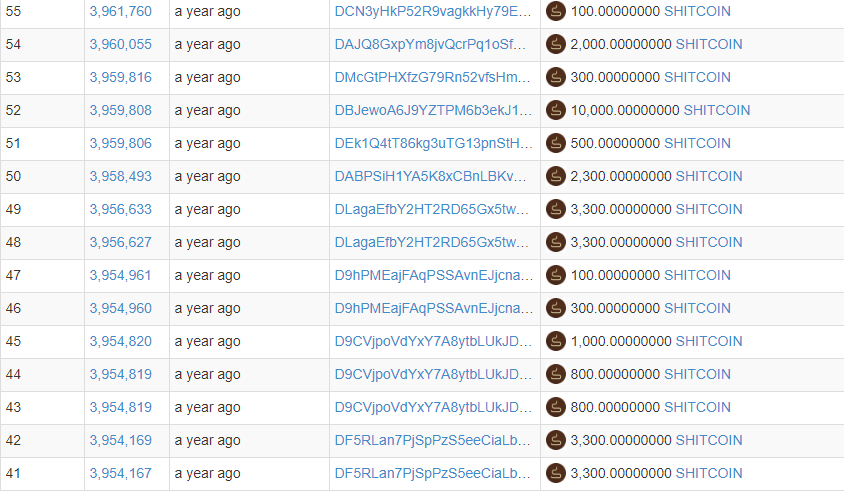This screenshot has height=491, width=844.
Task: Click the coin icon in row 43
Action: point(555,408)
